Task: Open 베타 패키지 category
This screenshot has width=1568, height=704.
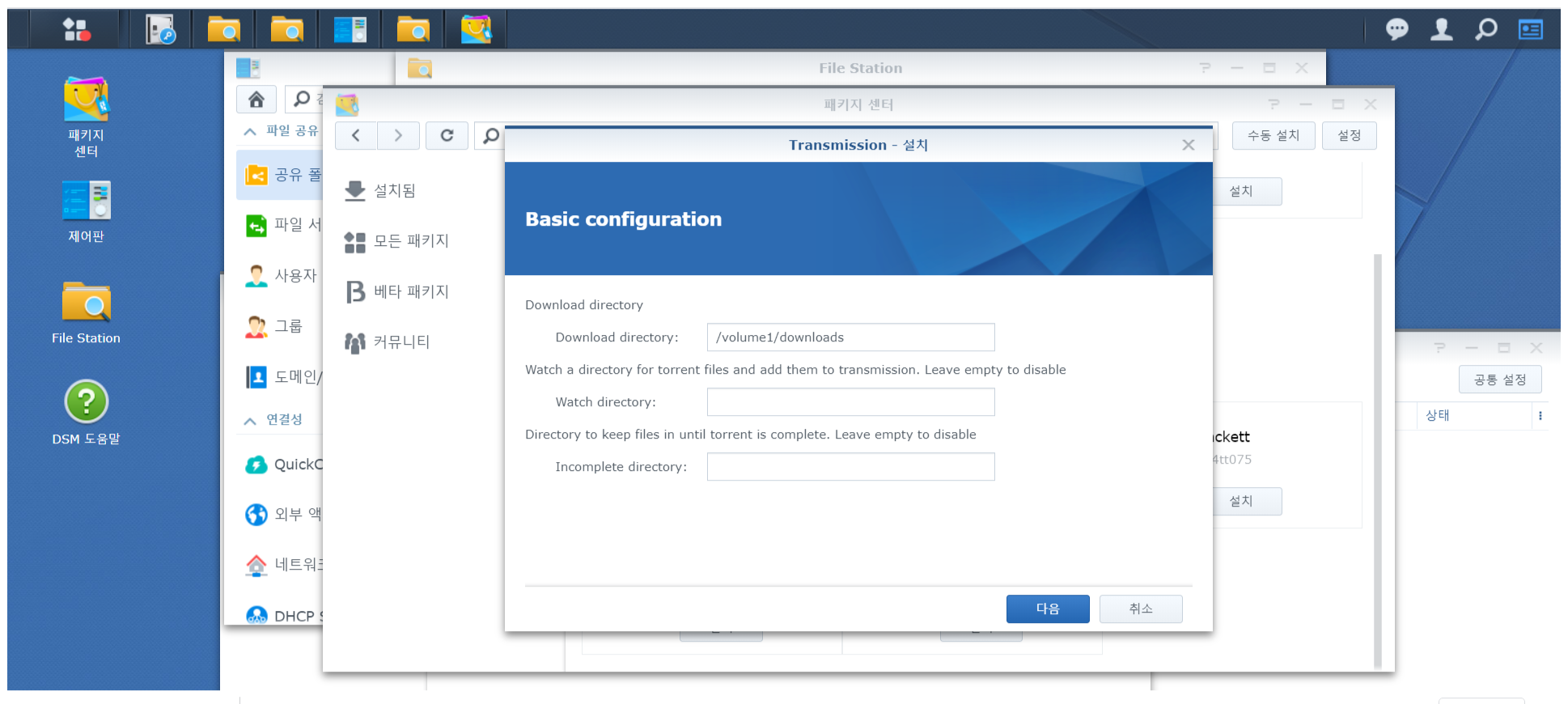Action: point(396,292)
